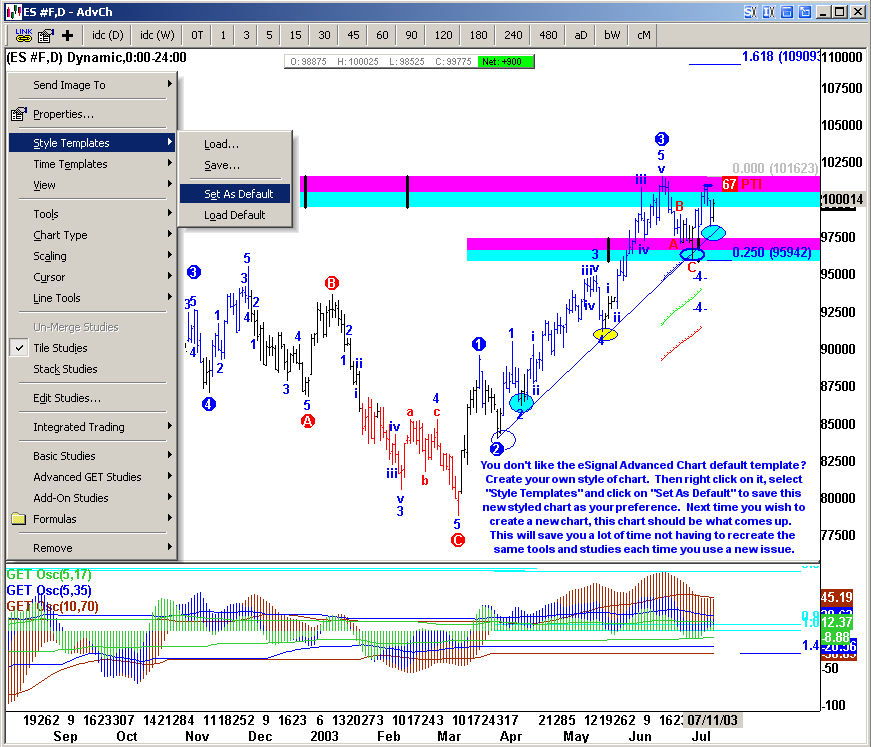
Task: Click the plus crosshair toolbar icon
Action: point(67,36)
